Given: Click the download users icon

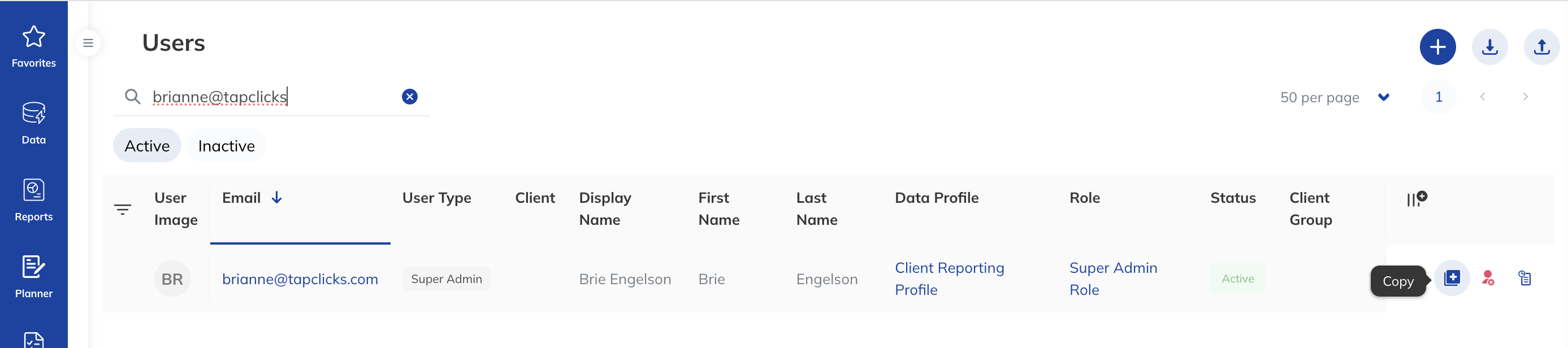Looking at the screenshot, I should (x=1489, y=47).
